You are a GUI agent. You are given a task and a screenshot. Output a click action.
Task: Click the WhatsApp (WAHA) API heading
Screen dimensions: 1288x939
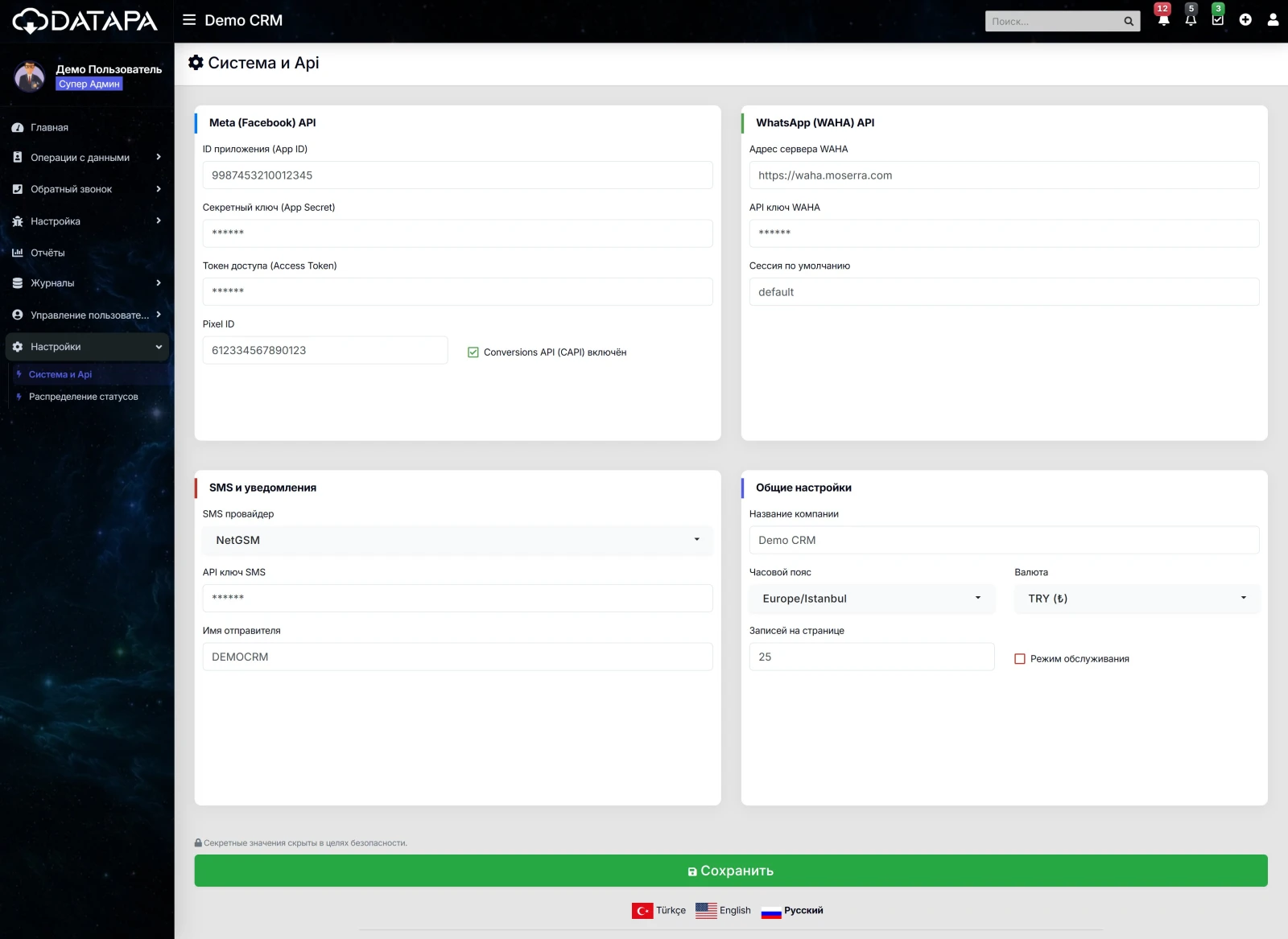tap(815, 123)
